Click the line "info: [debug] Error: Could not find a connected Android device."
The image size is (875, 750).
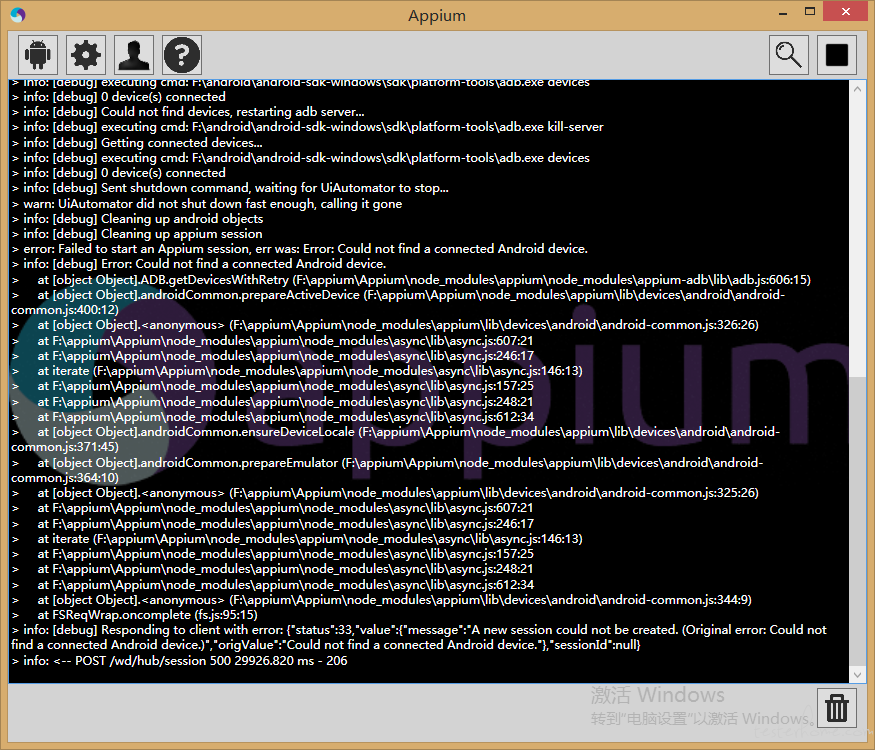tap(199, 264)
